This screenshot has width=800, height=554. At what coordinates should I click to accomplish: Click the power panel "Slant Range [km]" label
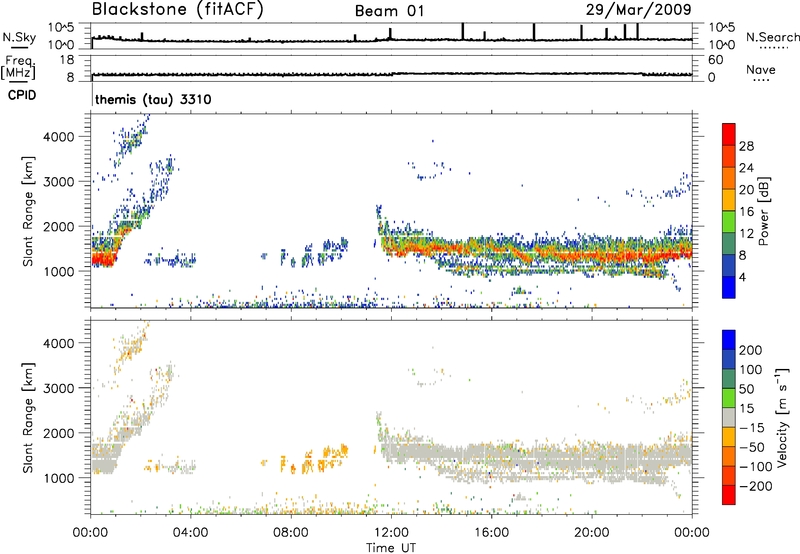coord(28,211)
